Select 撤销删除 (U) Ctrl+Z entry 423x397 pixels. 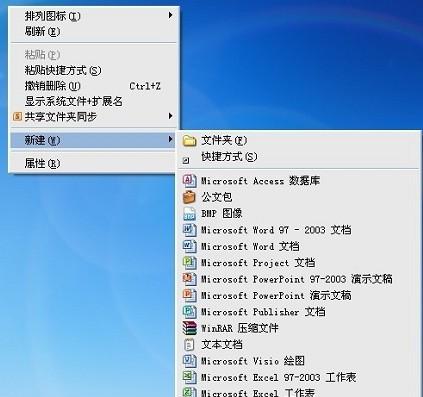click(93, 86)
